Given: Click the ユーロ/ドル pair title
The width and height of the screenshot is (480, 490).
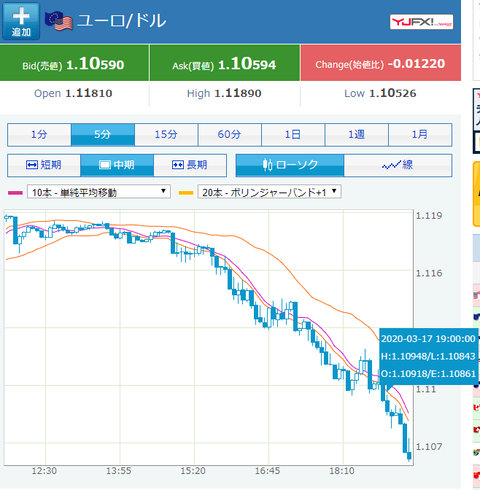Looking at the screenshot, I should tap(121, 21).
